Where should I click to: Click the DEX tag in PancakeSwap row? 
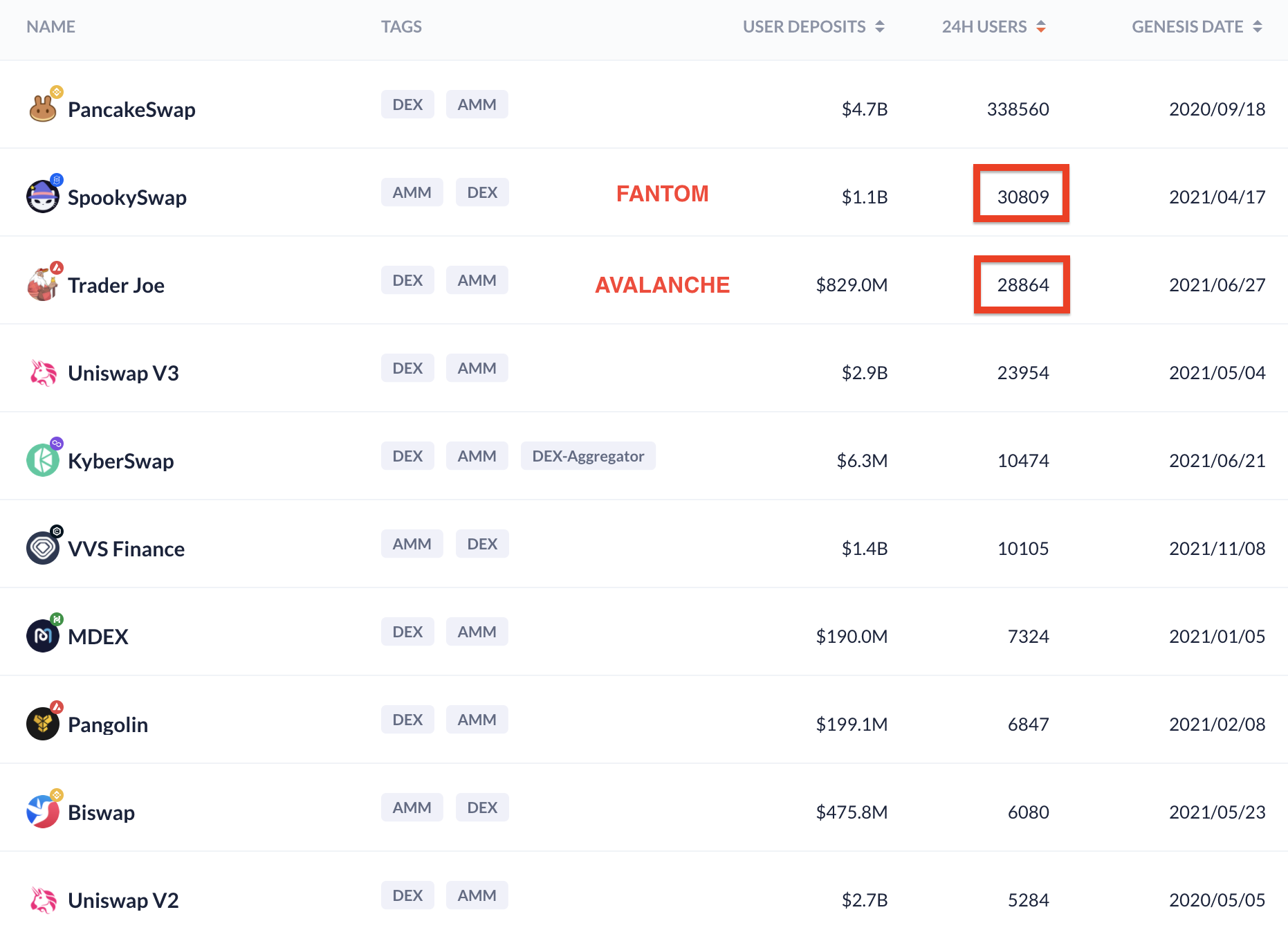click(407, 104)
